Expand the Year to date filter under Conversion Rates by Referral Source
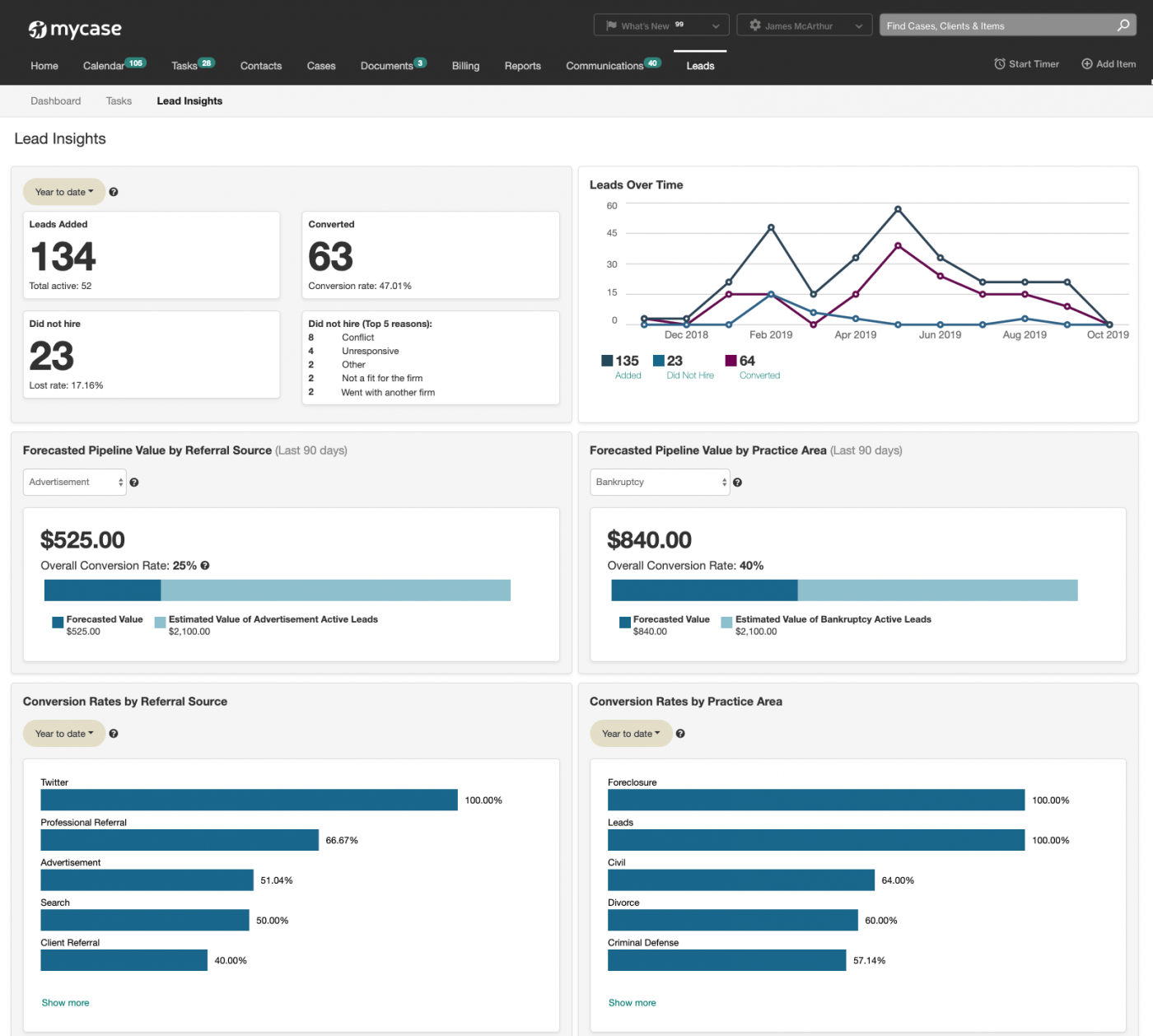The height and width of the screenshot is (1036, 1153). coord(63,733)
